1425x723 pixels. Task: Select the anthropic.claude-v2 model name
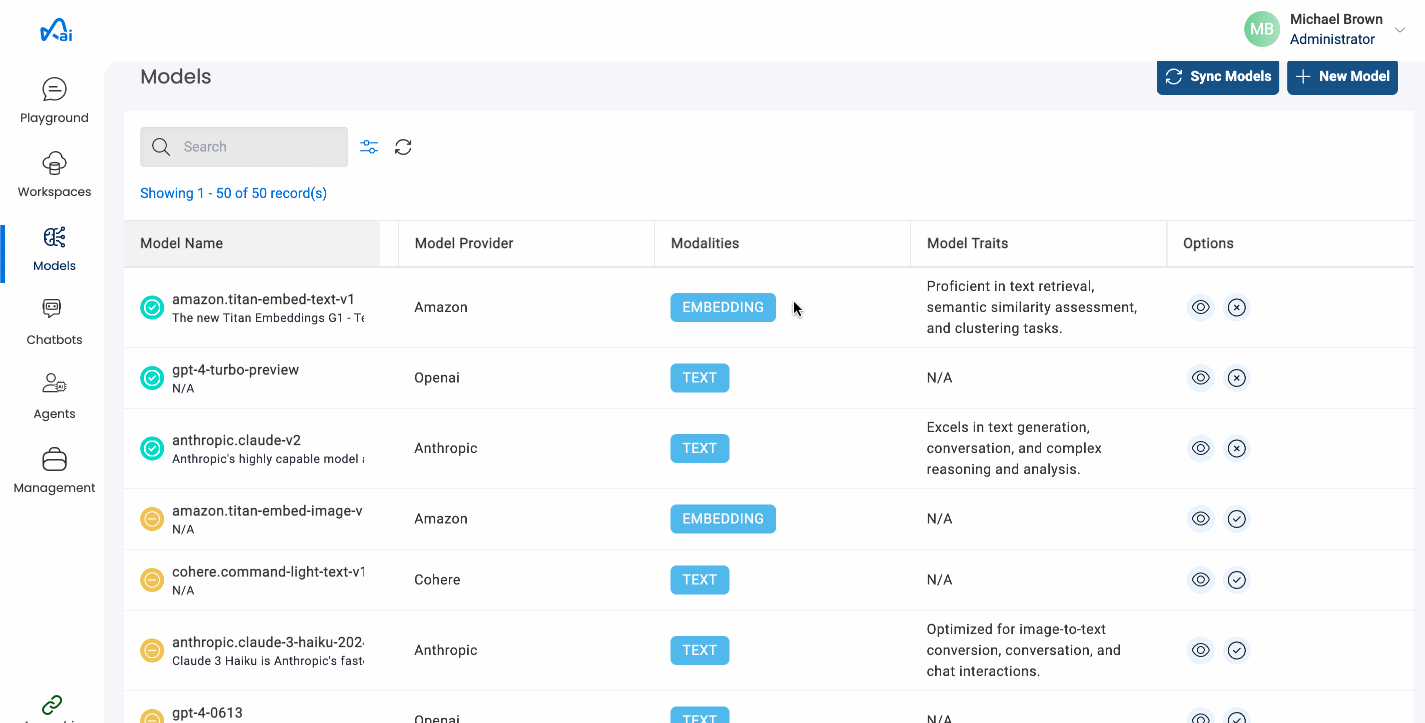[236, 440]
